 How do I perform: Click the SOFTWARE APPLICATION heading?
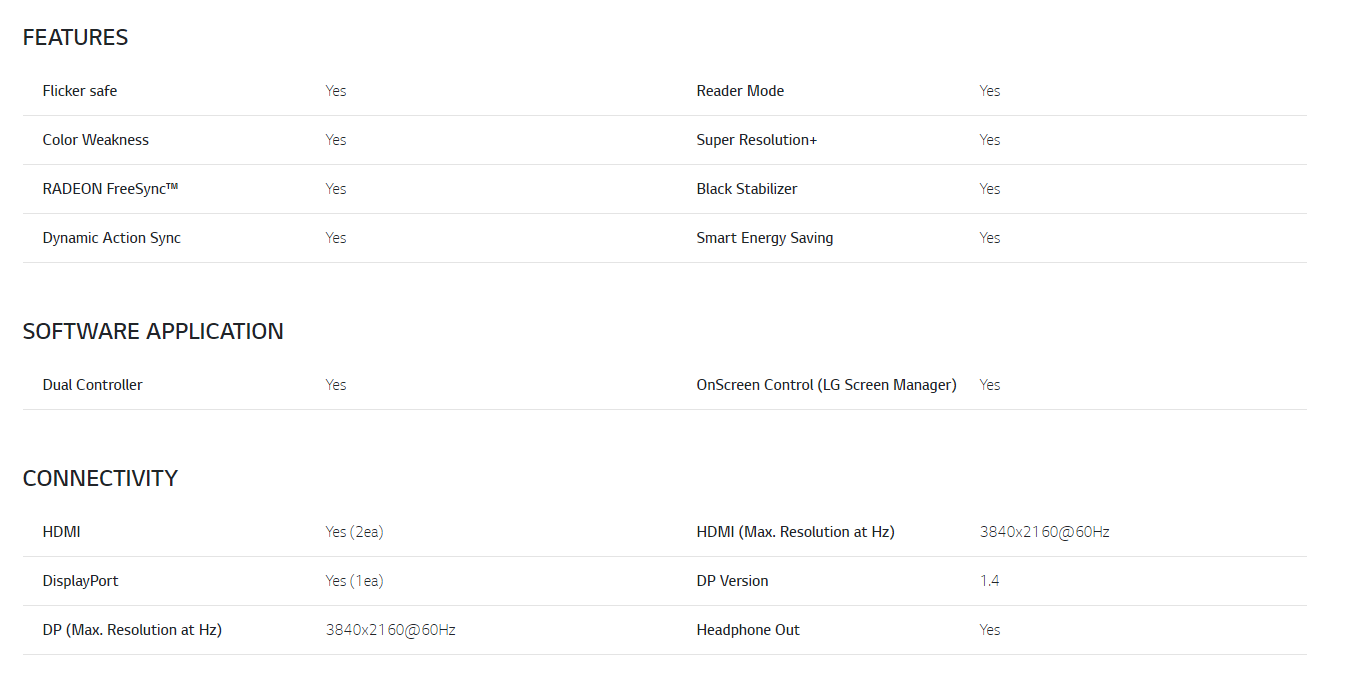[153, 332]
